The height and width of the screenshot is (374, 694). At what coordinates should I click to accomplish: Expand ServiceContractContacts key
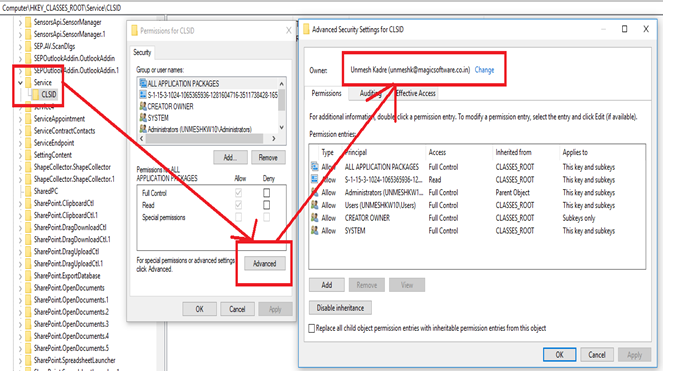(20, 131)
